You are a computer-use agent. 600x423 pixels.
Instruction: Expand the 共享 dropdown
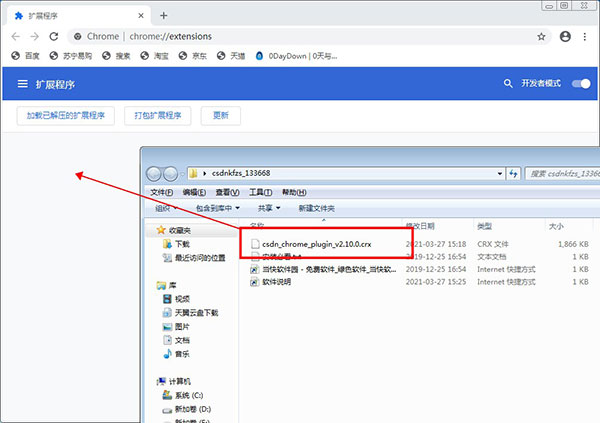[x=269, y=208]
